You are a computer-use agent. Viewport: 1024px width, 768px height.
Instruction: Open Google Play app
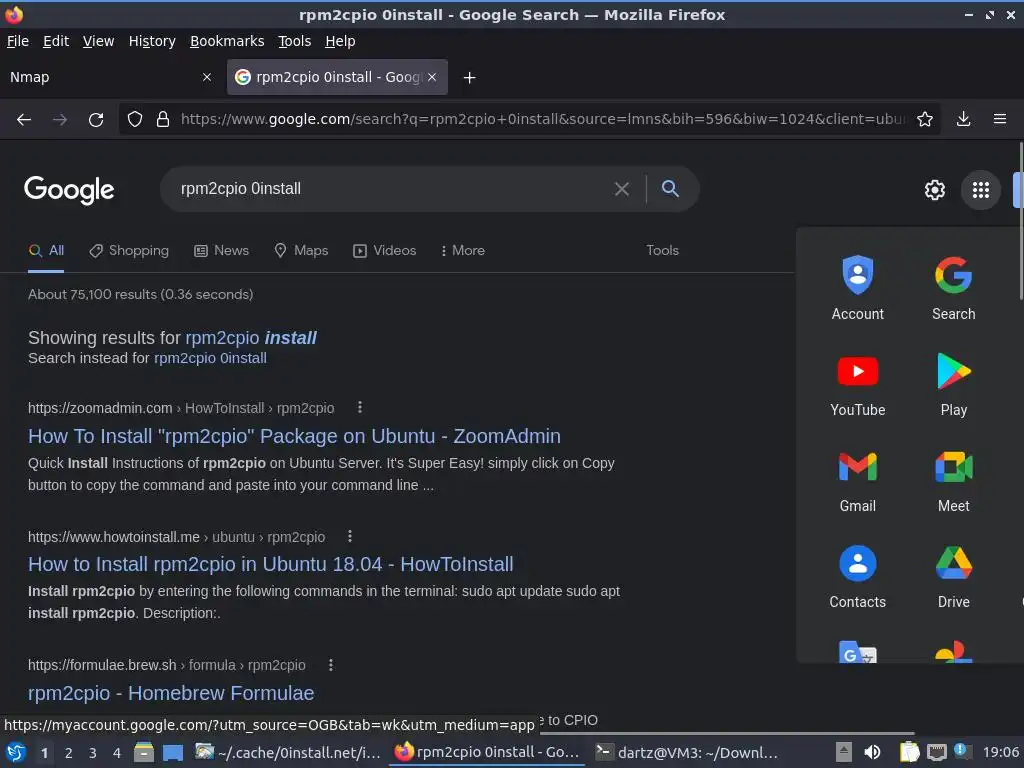click(x=953, y=385)
